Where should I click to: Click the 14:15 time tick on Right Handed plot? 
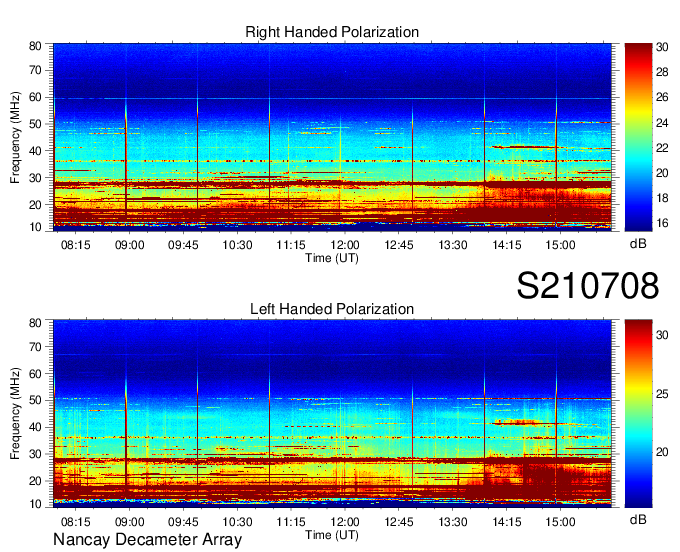point(507,245)
